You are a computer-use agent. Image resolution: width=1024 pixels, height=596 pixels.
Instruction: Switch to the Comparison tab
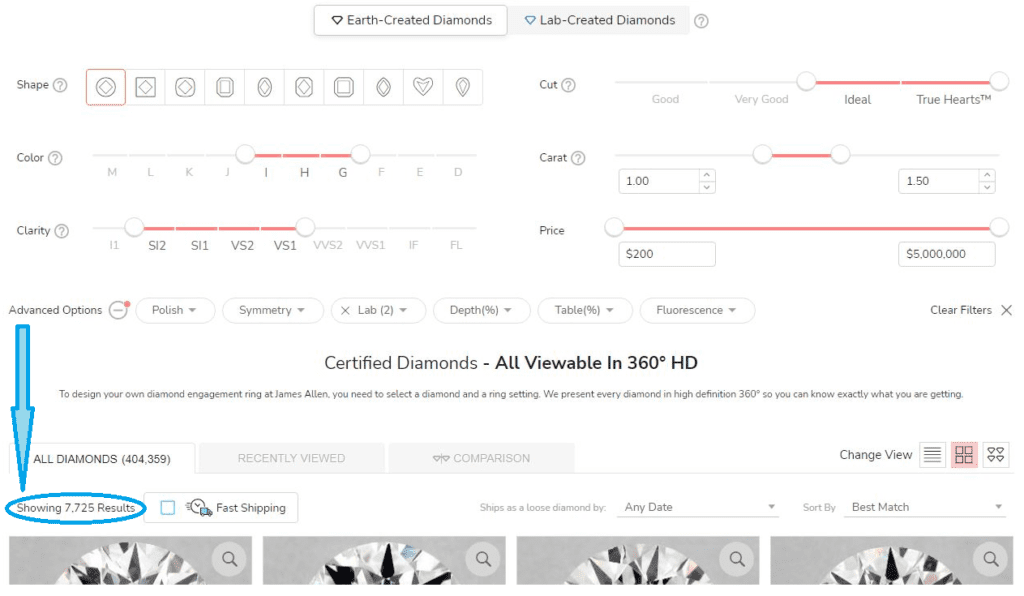click(481, 458)
